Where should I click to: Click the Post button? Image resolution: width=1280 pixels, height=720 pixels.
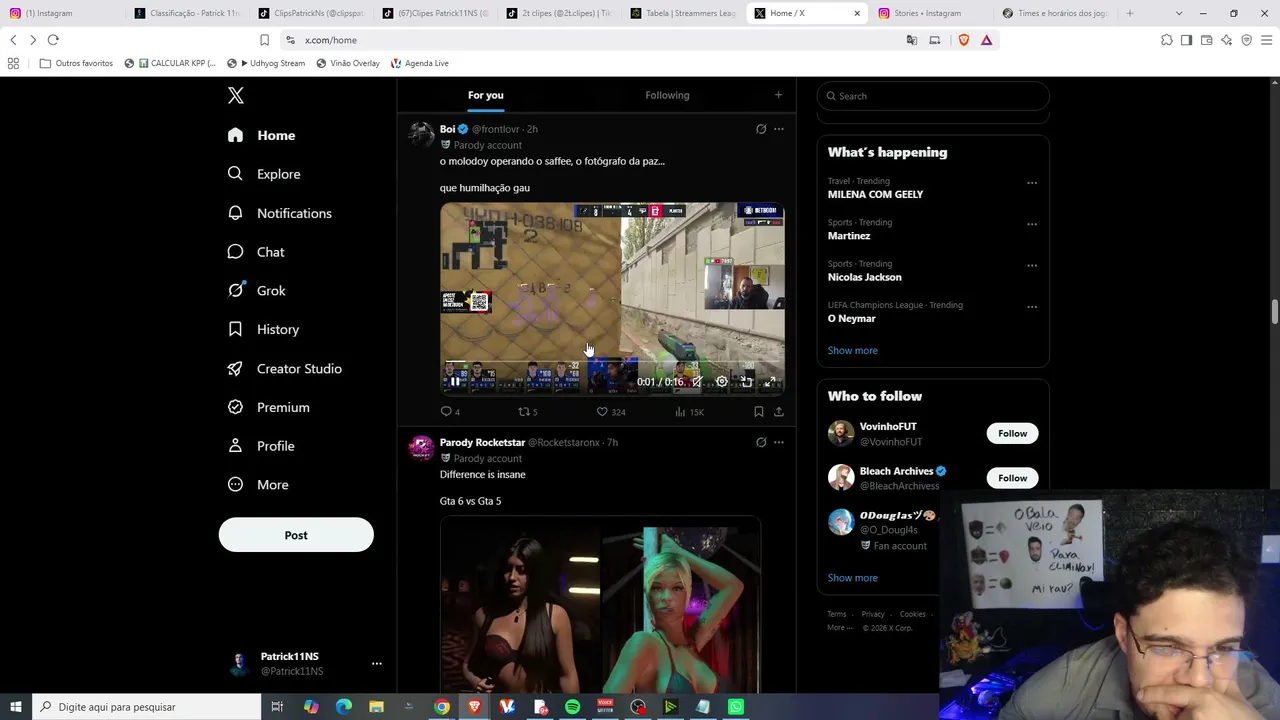pyautogui.click(x=296, y=535)
